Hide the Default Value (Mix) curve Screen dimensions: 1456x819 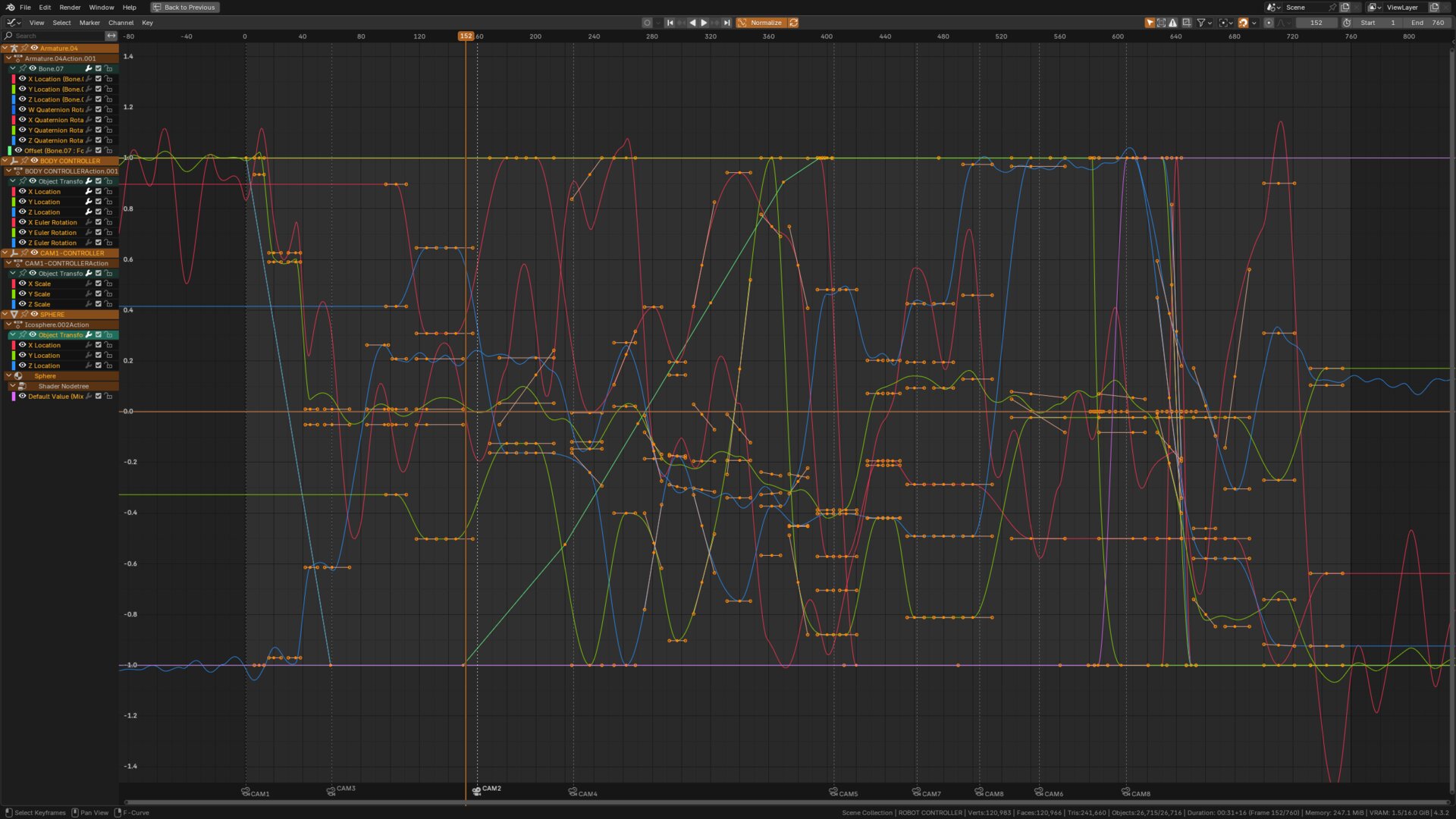(22, 396)
